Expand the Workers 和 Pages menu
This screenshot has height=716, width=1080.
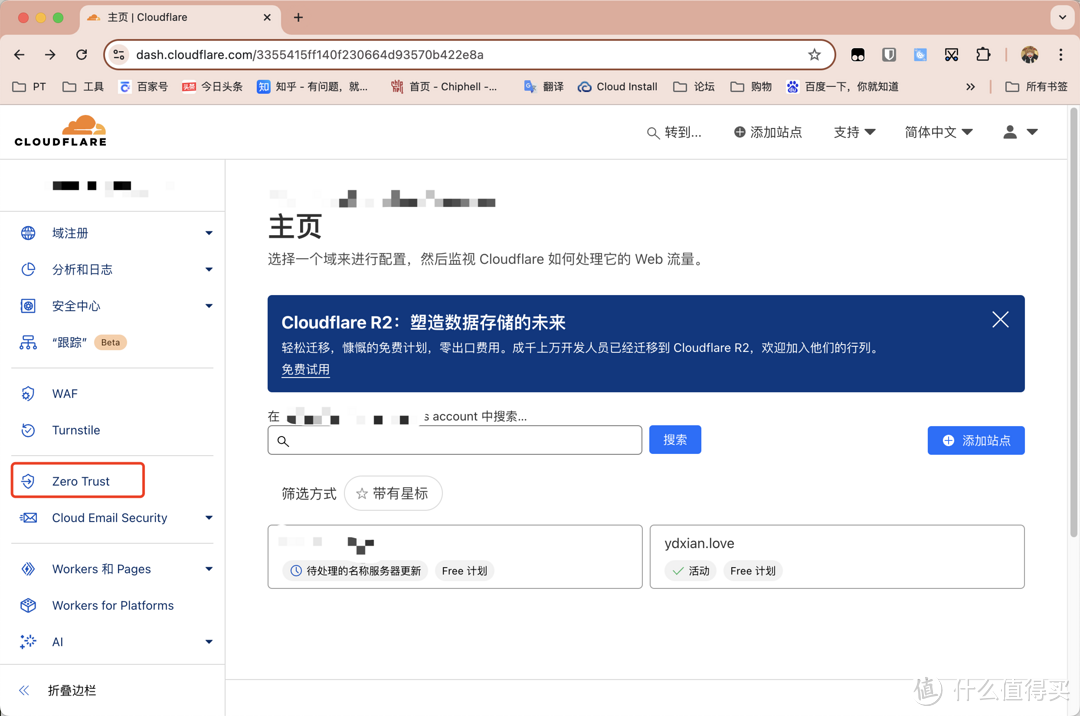(99, 568)
